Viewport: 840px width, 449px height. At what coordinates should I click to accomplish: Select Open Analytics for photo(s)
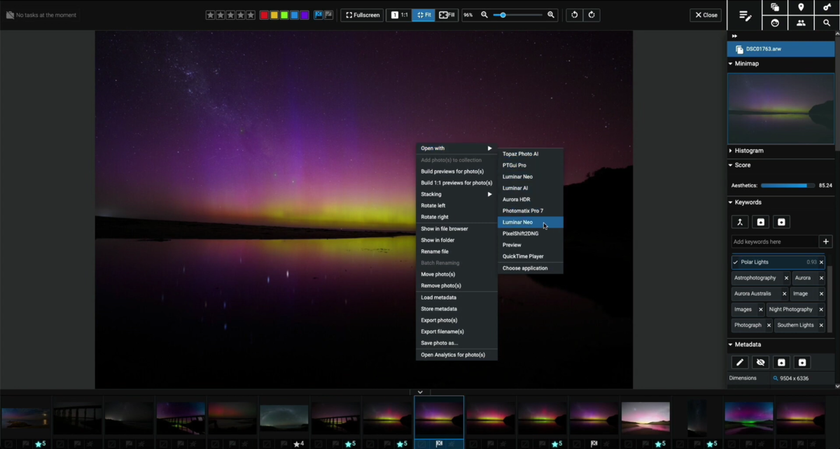point(456,355)
